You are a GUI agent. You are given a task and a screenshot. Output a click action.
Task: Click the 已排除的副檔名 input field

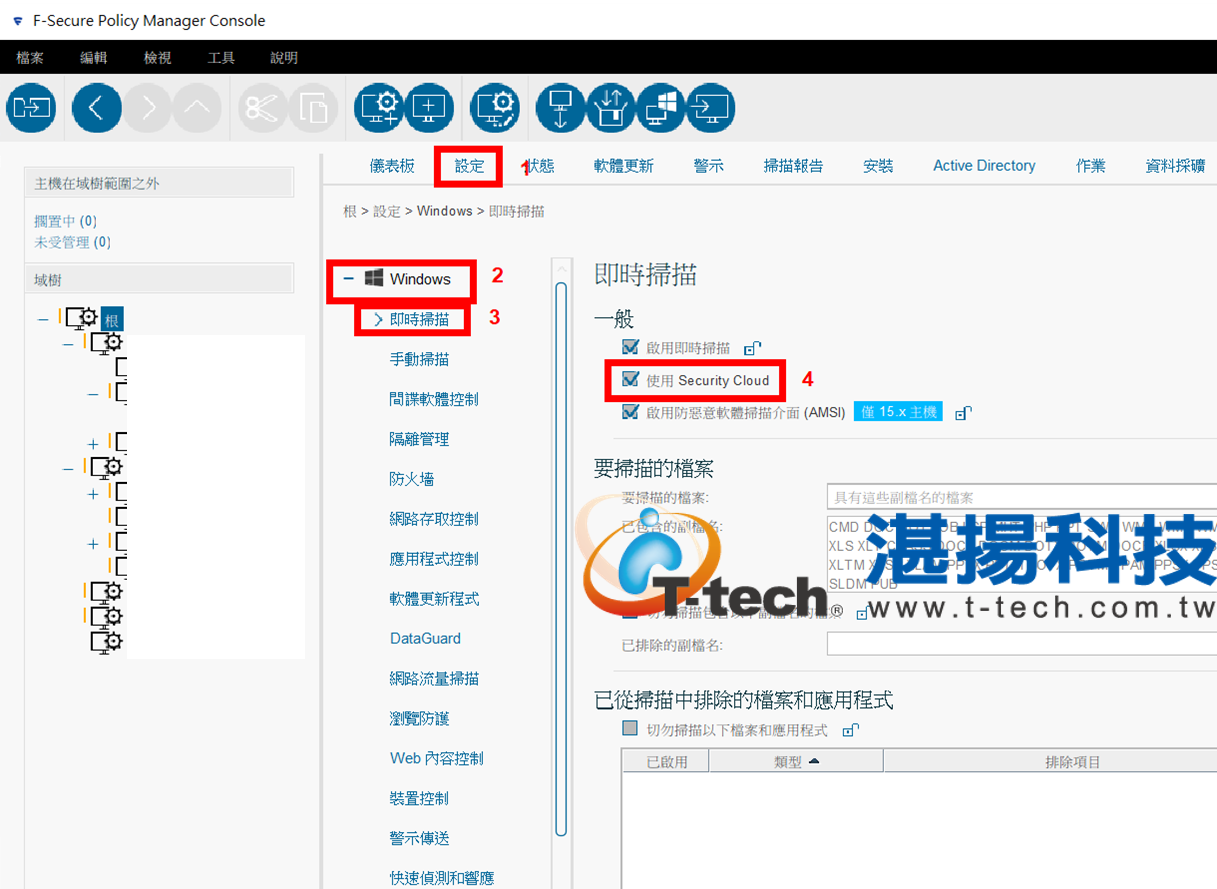click(x=1021, y=645)
